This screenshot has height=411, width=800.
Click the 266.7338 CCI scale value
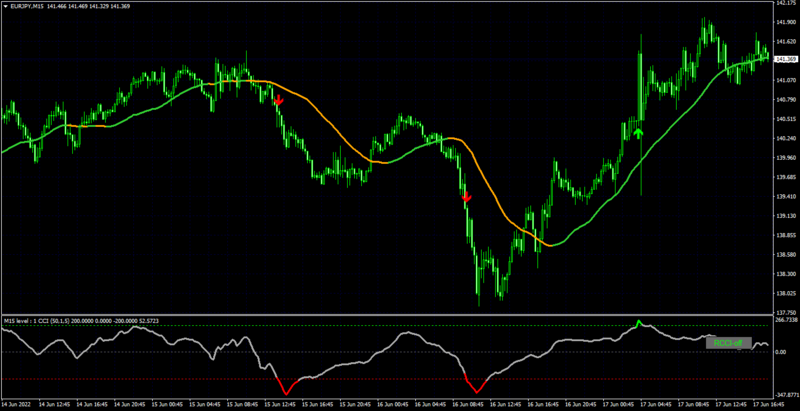pyautogui.click(x=785, y=320)
